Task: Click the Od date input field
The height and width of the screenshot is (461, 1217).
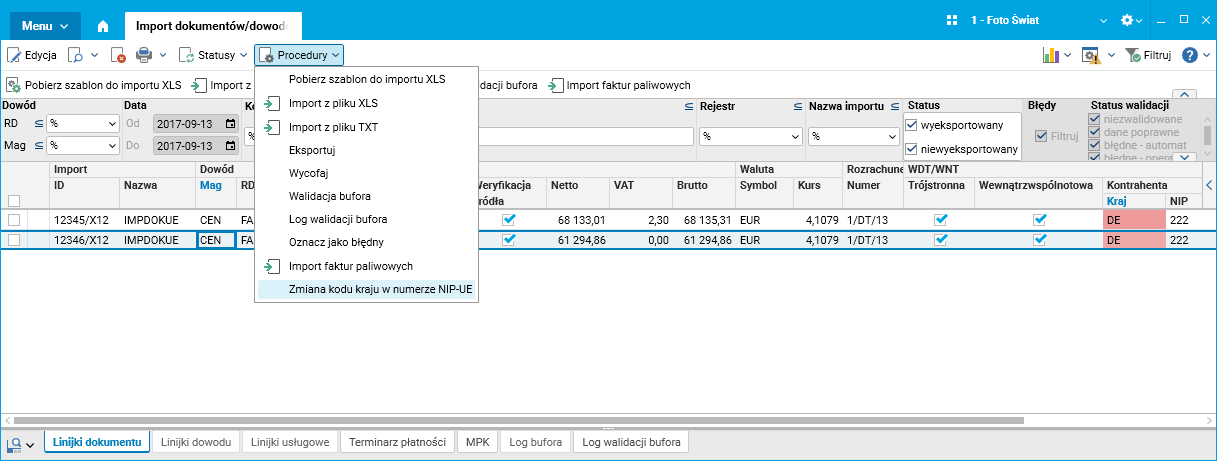Action: [196, 124]
